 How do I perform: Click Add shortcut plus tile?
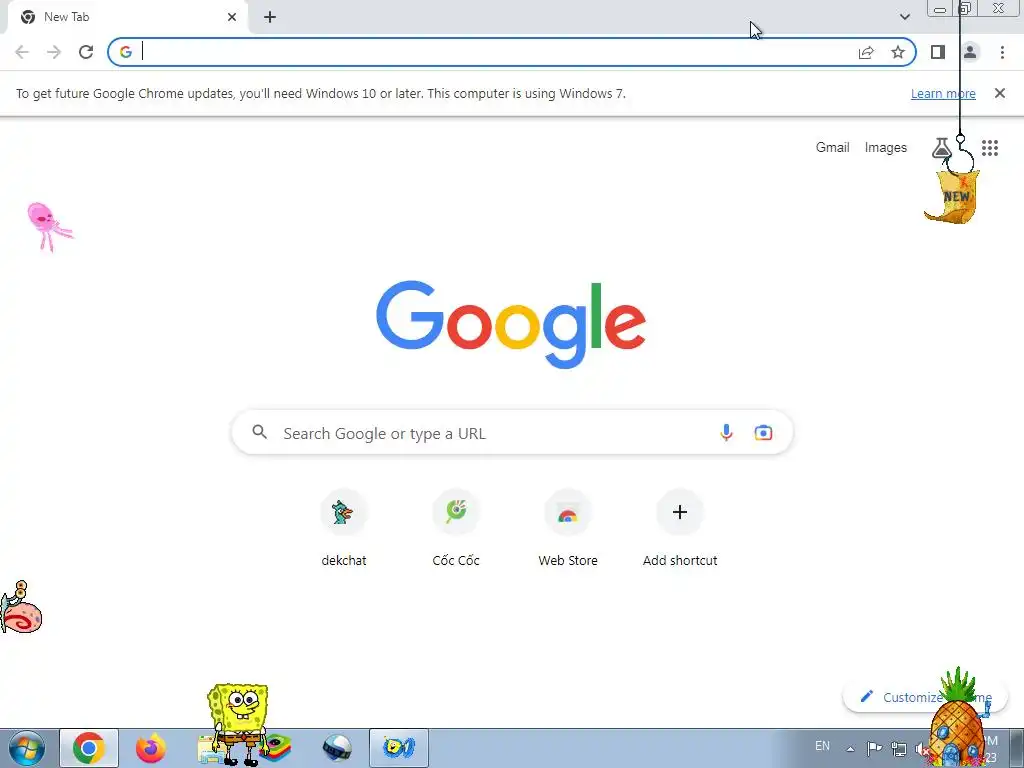point(680,528)
